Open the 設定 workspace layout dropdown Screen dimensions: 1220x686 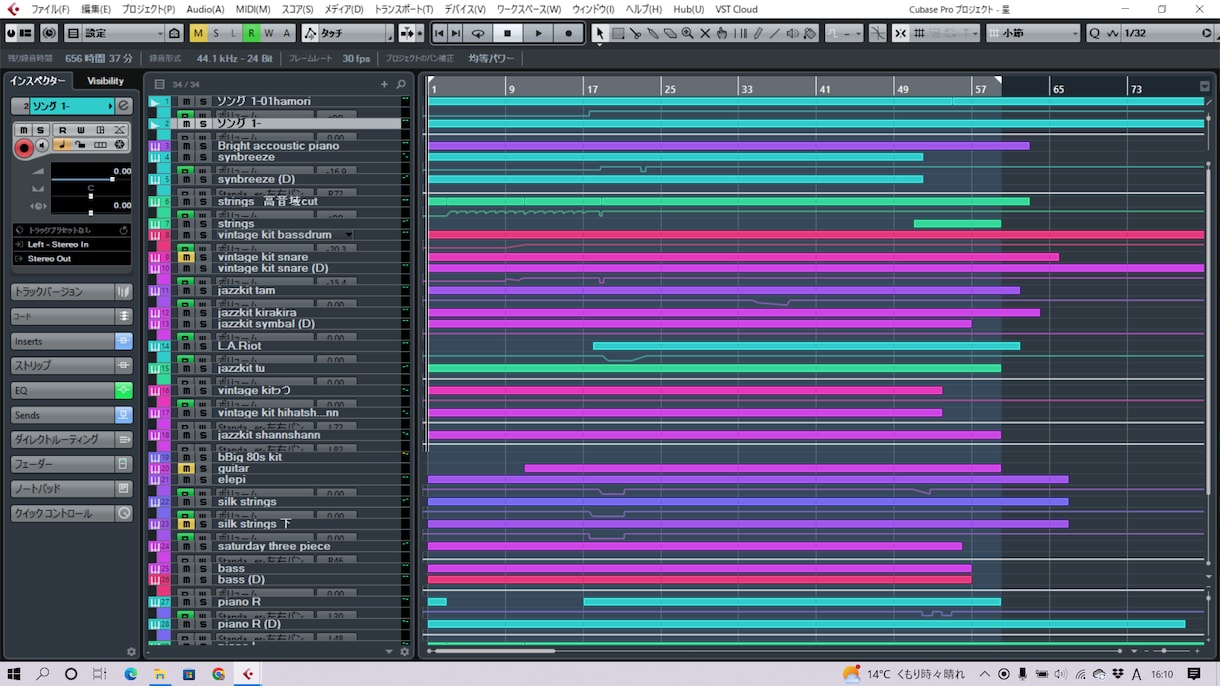[x=123, y=33]
